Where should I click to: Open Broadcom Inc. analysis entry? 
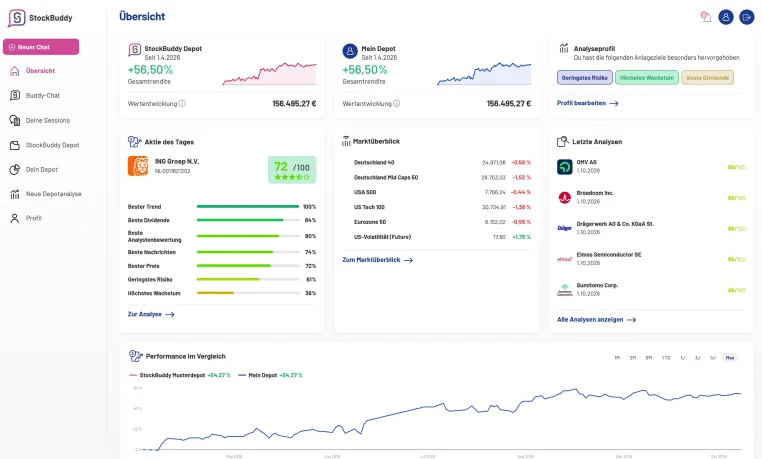pyautogui.click(x=651, y=198)
